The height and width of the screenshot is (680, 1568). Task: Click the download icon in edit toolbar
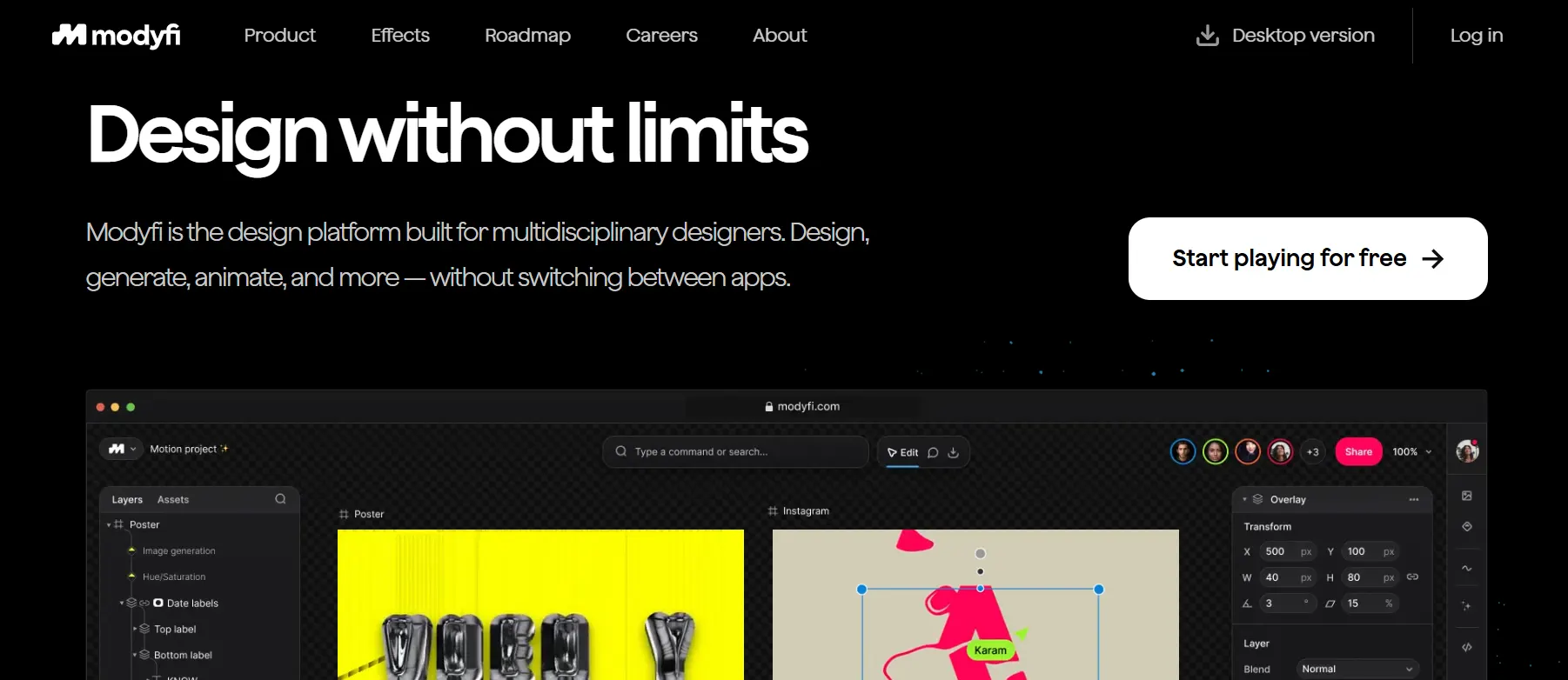(953, 452)
